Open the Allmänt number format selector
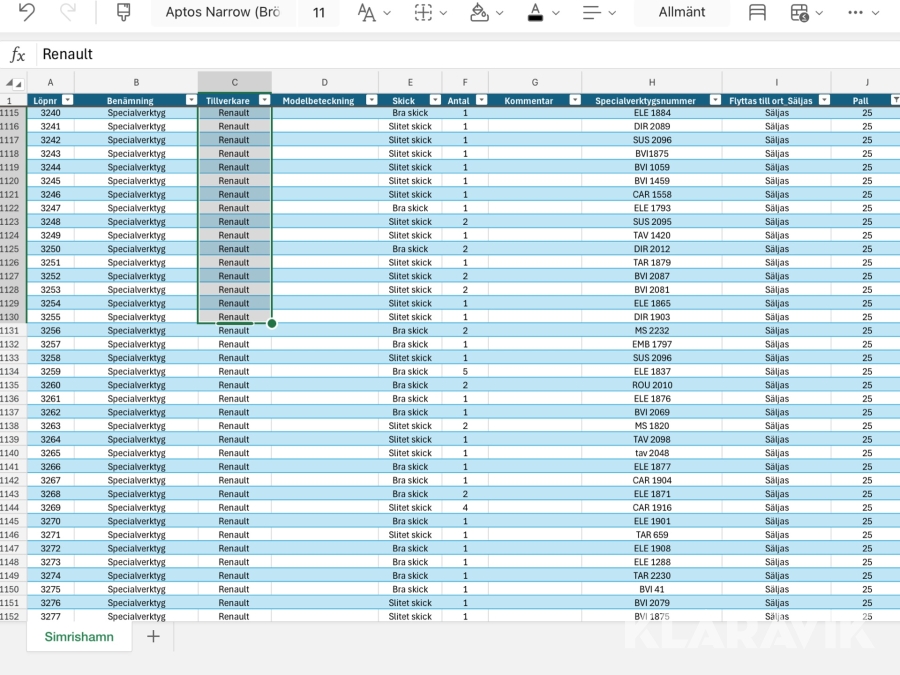This screenshot has width=900, height=675. tap(681, 12)
